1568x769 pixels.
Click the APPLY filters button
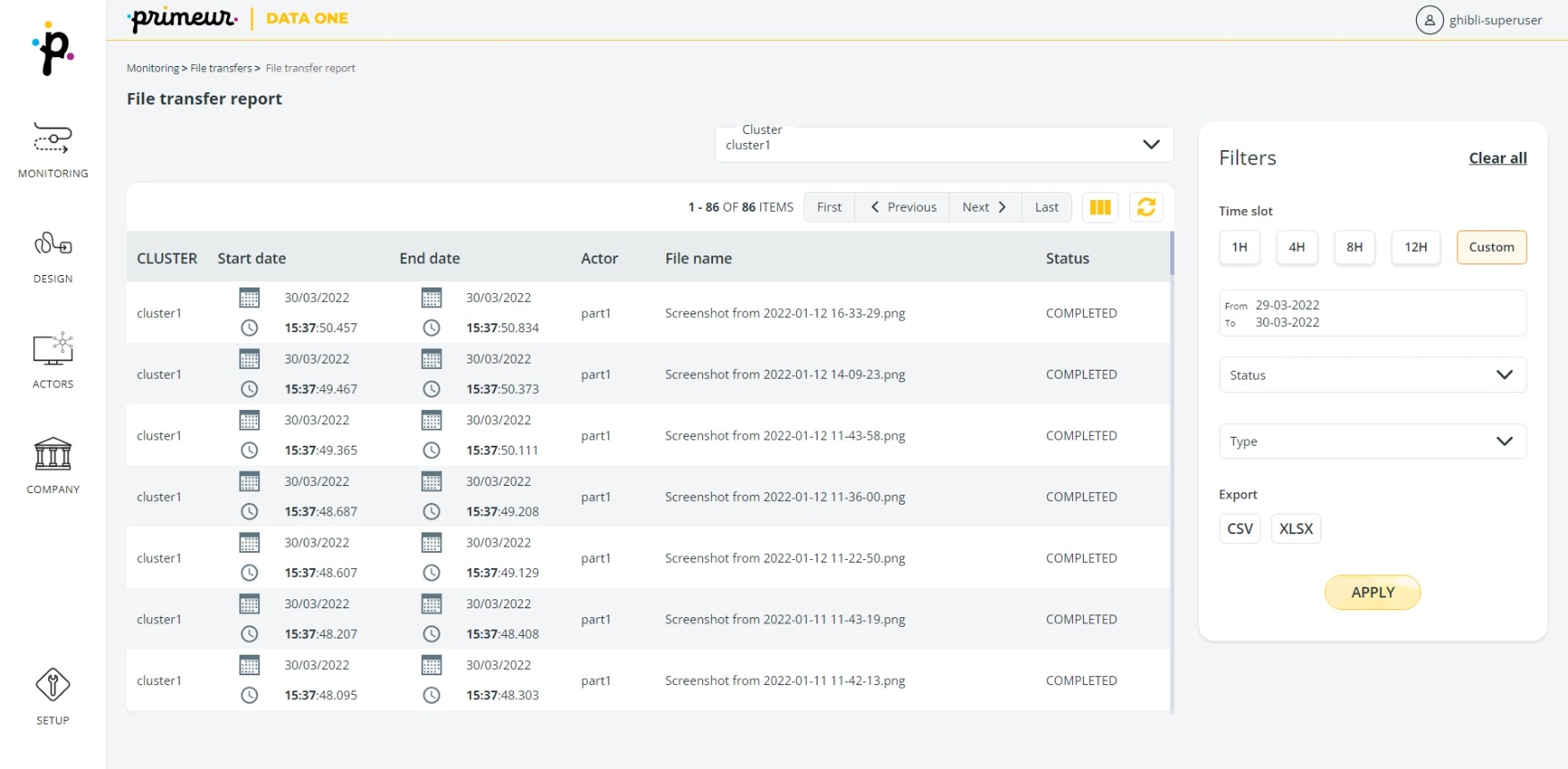(1372, 592)
